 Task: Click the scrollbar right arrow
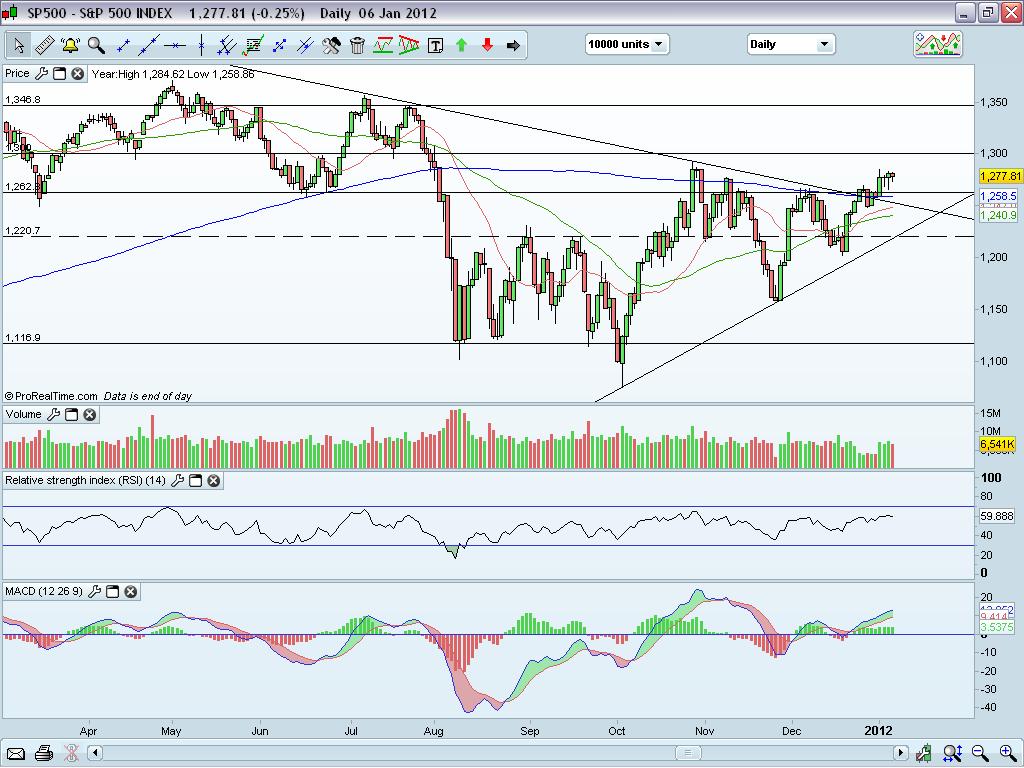point(901,753)
